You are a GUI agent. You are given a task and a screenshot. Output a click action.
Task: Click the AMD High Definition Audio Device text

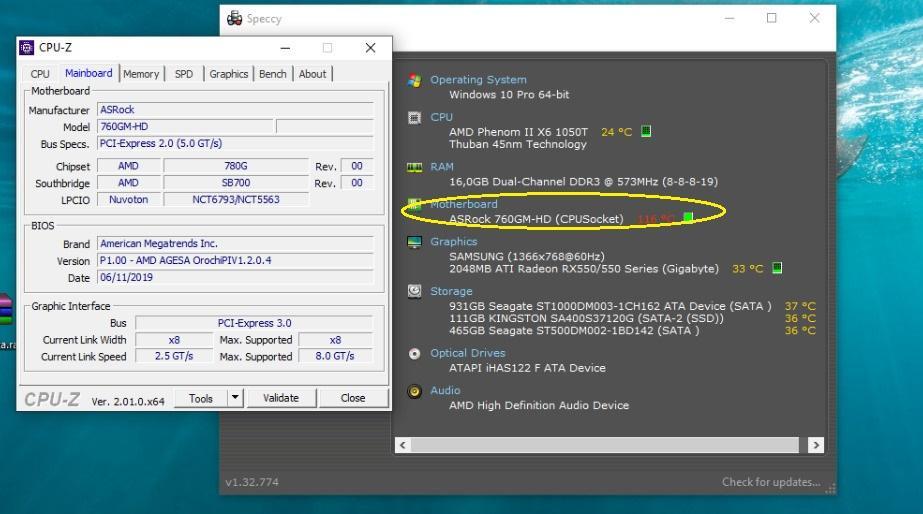click(x=539, y=406)
